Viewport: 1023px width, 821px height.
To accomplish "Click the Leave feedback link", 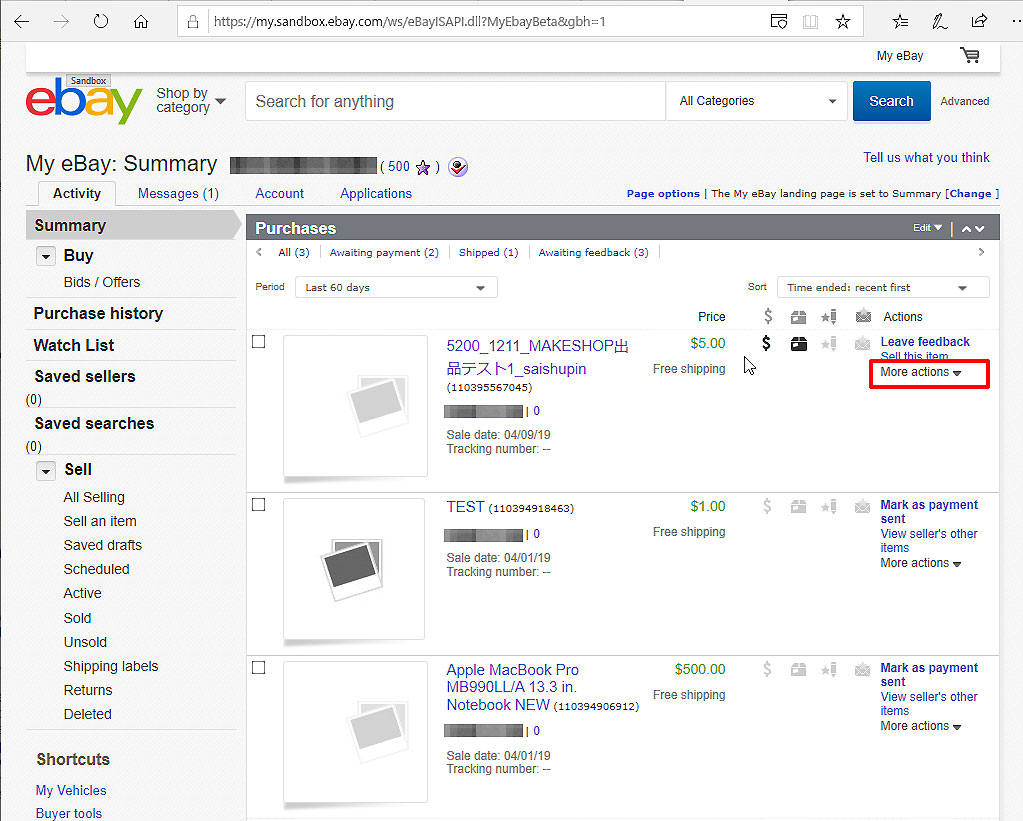I will [925, 342].
